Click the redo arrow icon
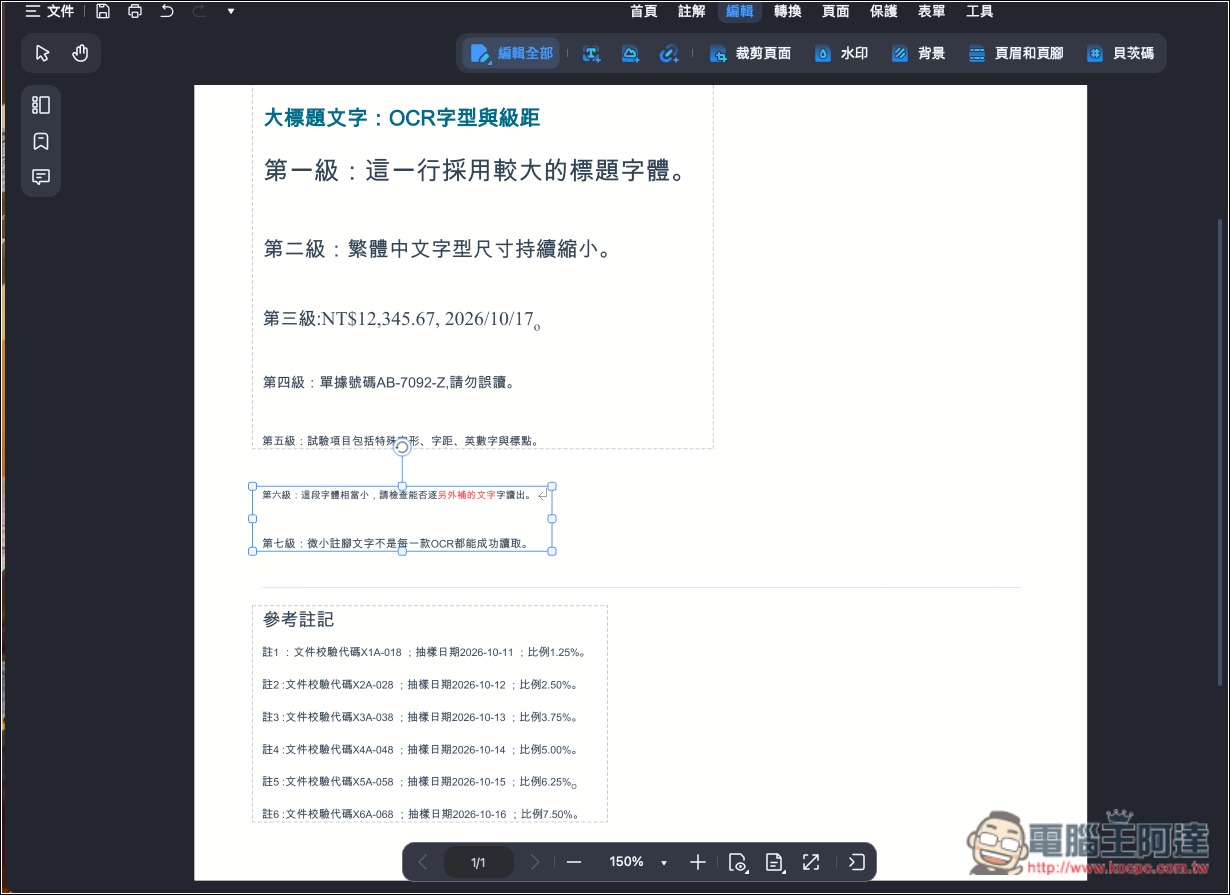This screenshot has width=1230, height=895. pyautogui.click(x=198, y=11)
